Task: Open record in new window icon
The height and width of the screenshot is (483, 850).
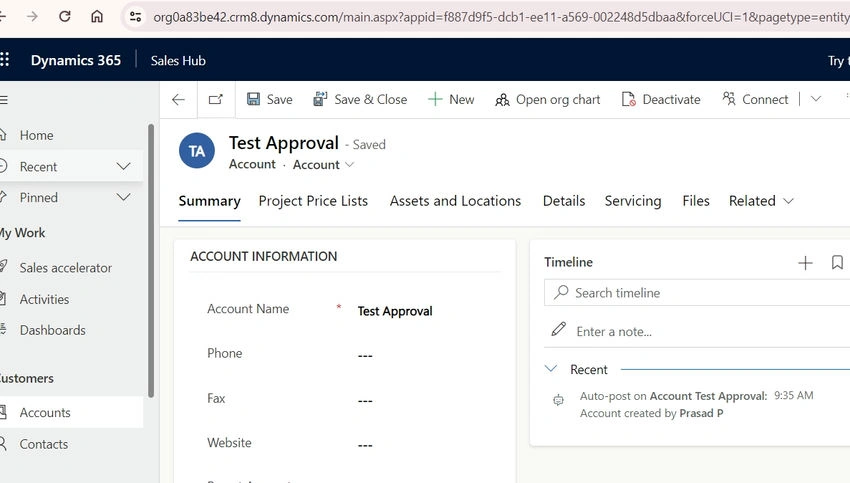Action: point(216,99)
